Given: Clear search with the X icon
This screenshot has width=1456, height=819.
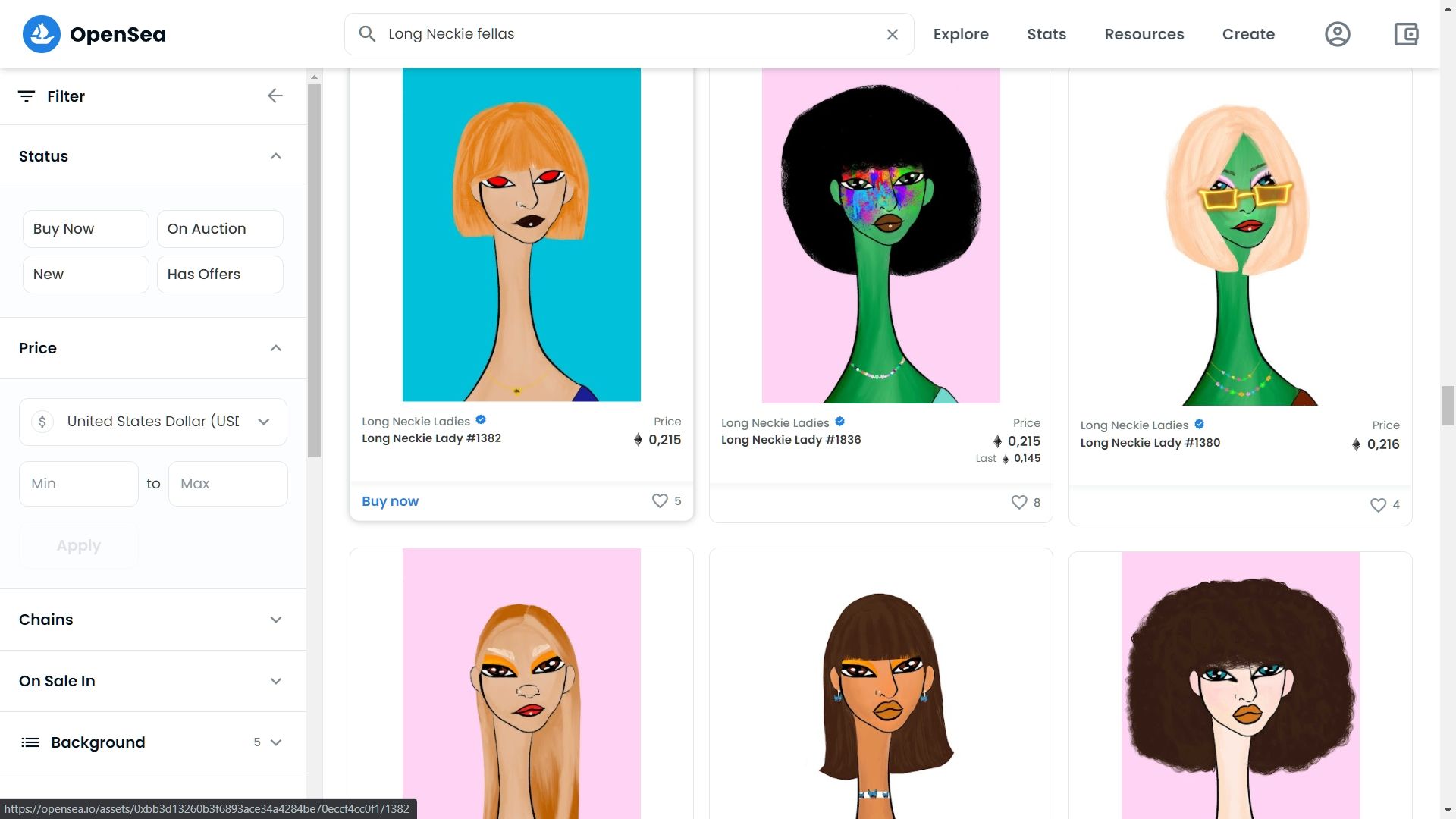Looking at the screenshot, I should (893, 34).
